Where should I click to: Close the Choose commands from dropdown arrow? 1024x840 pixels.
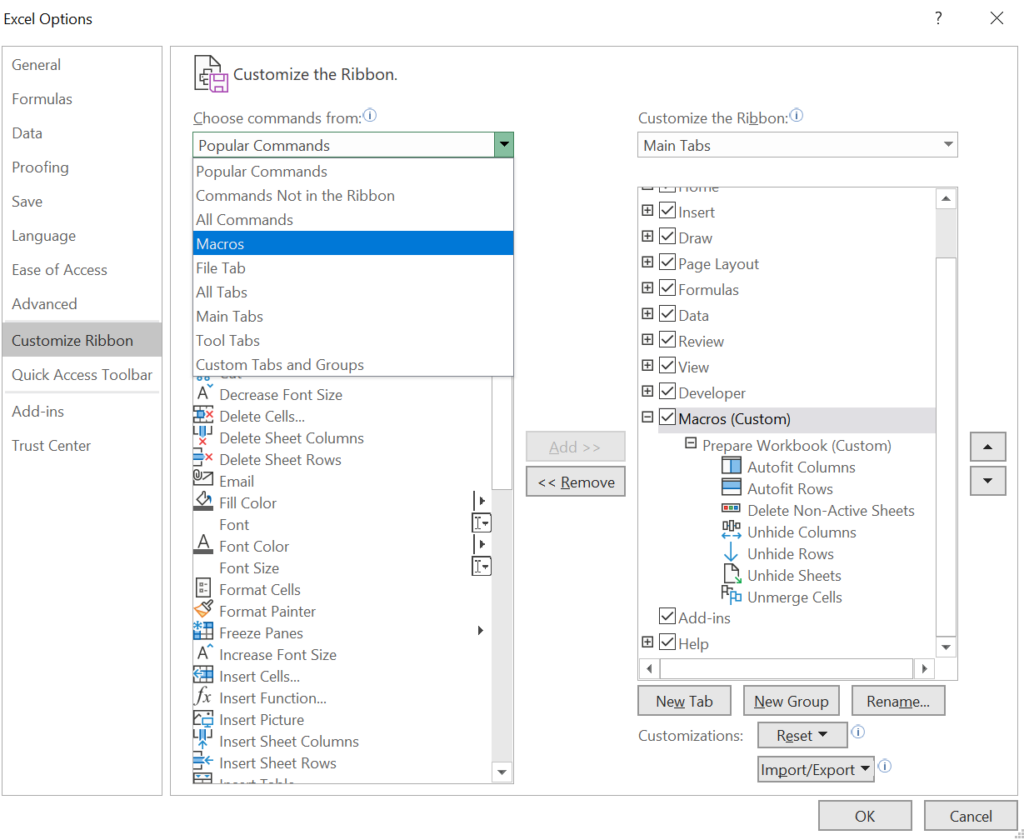pos(504,144)
